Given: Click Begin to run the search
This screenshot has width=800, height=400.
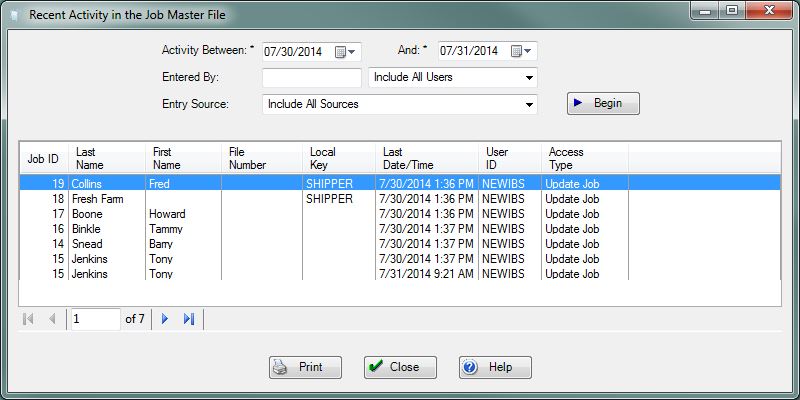Looking at the screenshot, I should [602, 103].
